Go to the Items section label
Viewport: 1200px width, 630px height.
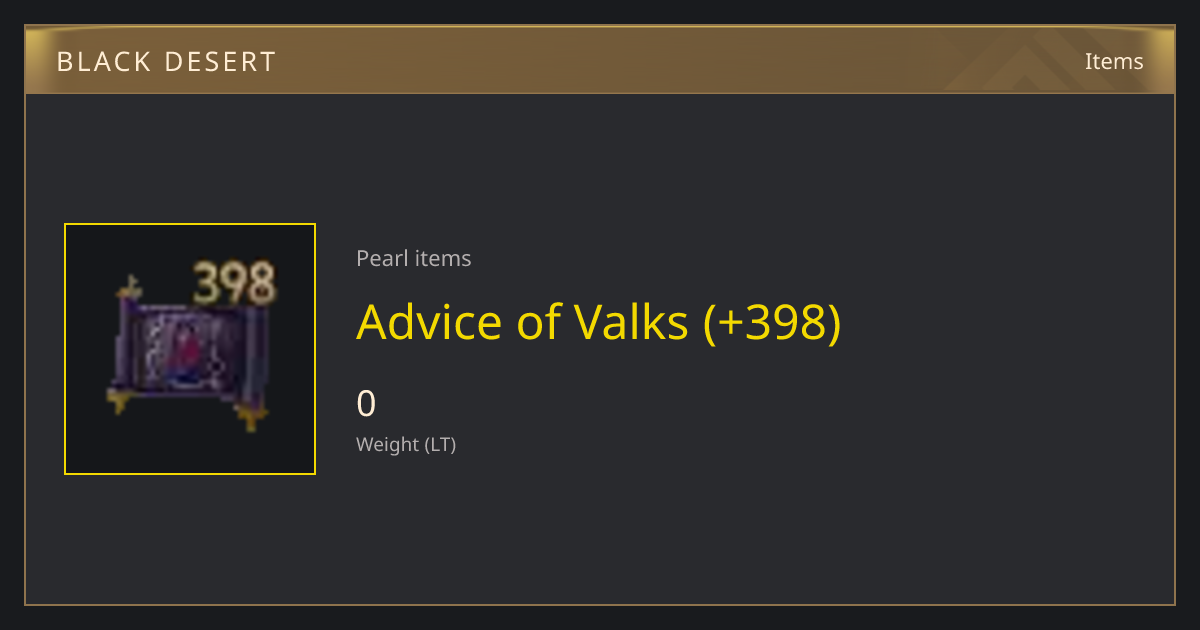(1114, 61)
